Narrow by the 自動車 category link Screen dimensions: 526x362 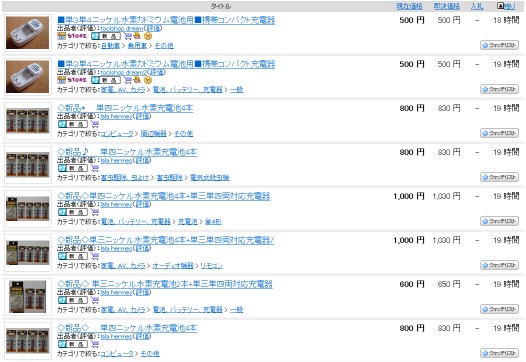coord(110,46)
